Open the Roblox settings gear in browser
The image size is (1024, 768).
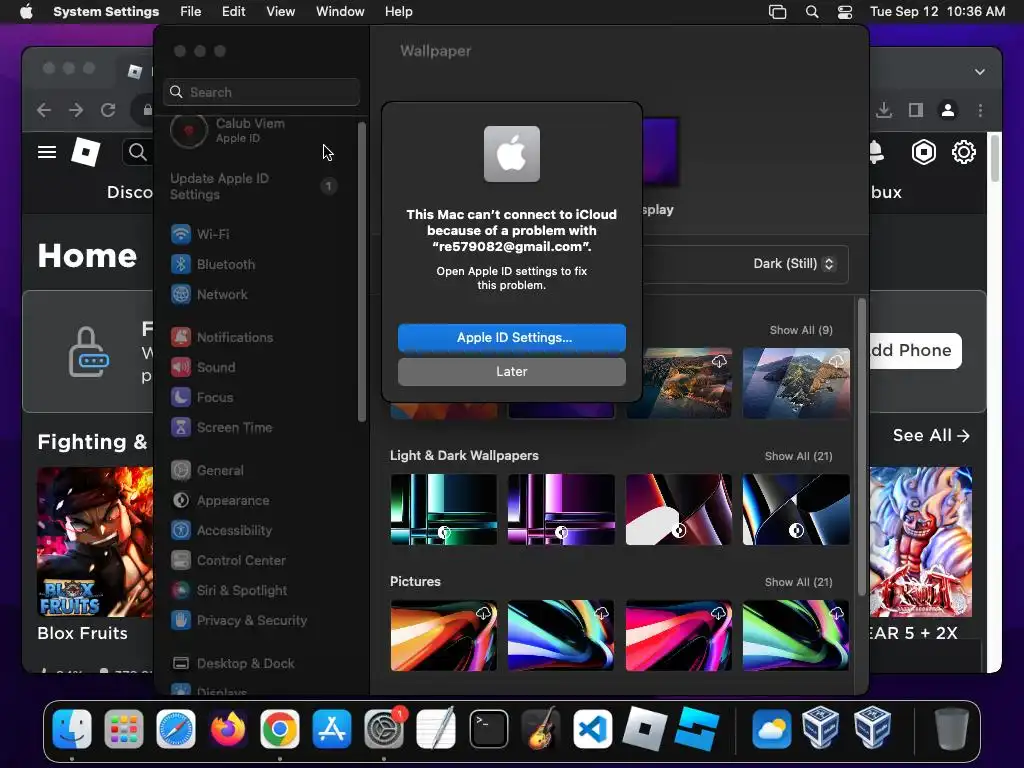(964, 152)
